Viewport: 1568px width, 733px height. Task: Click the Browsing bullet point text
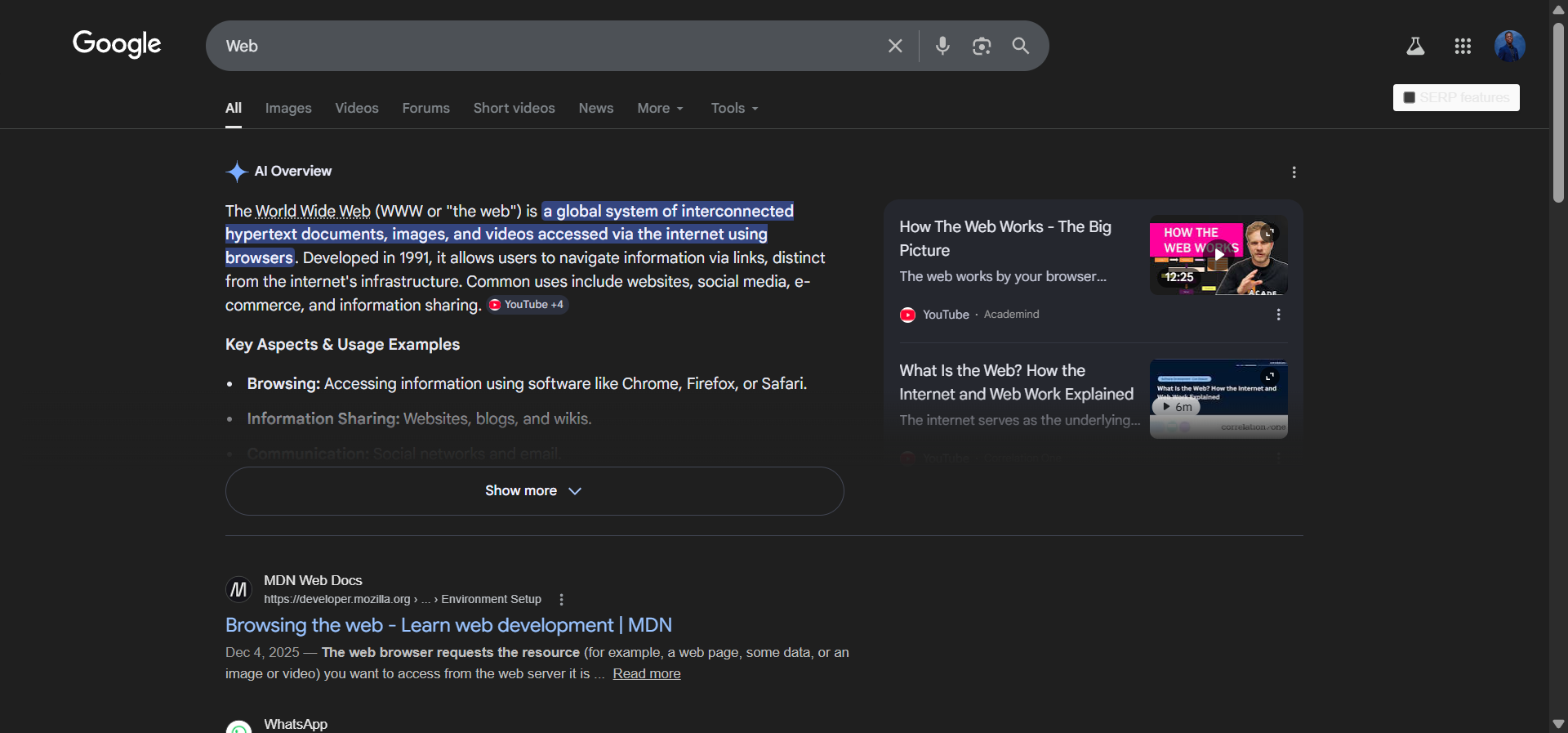pos(527,384)
